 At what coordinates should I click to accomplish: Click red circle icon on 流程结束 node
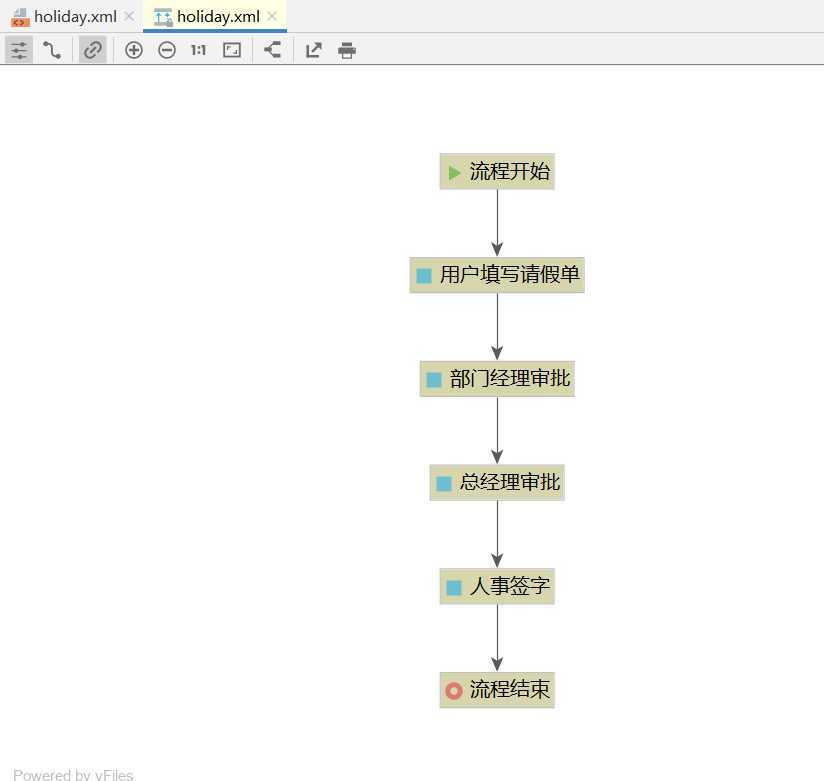[x=454, y=691]
